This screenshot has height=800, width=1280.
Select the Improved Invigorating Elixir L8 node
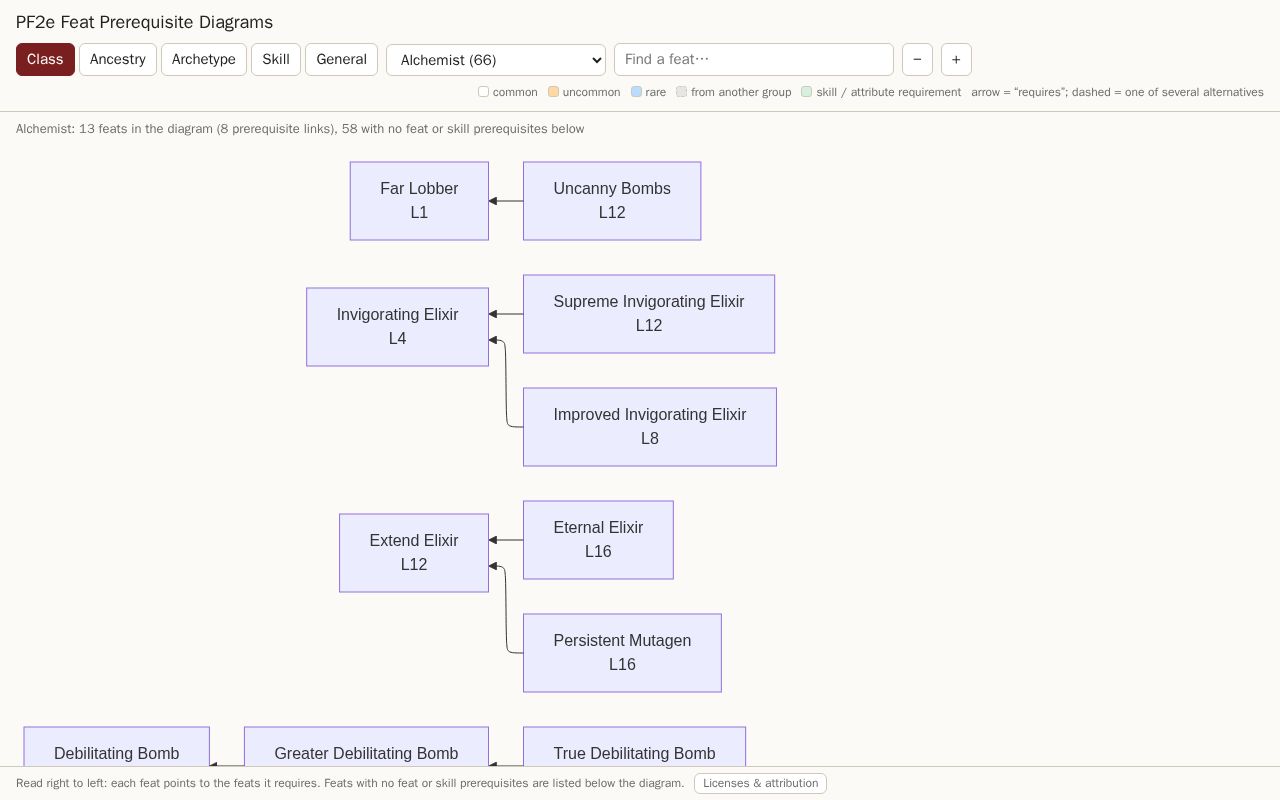point(650,427)
